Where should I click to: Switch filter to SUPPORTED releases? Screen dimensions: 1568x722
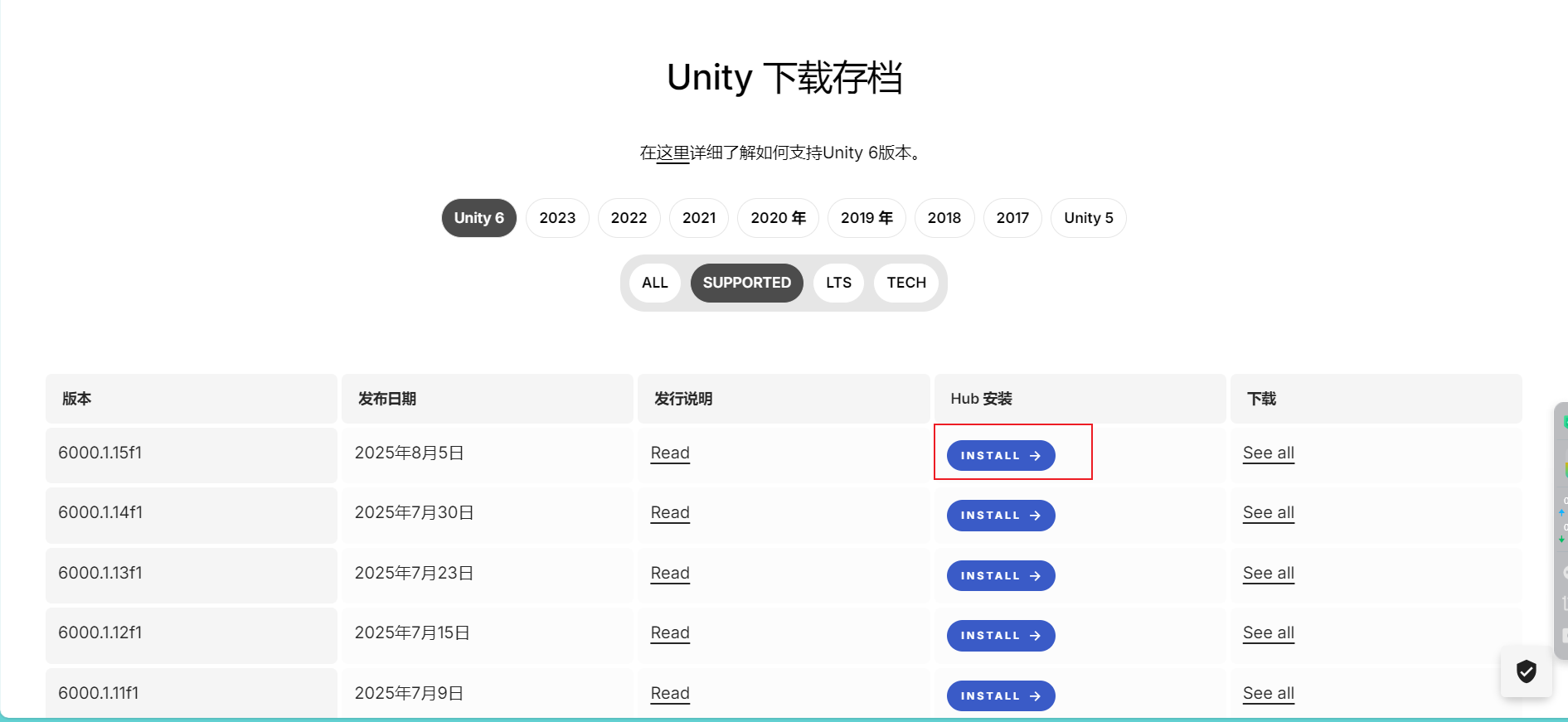pyautogui.click(x=747, y=283)
